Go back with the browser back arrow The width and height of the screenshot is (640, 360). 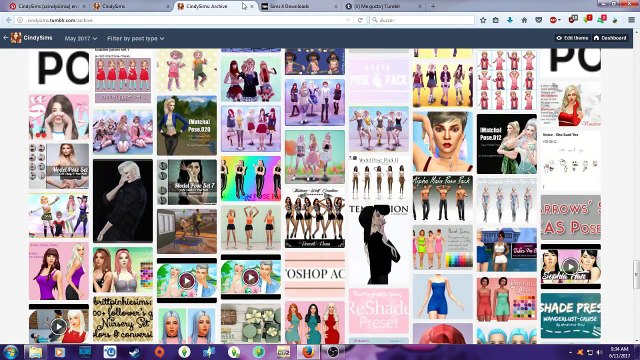pyautogui.click(x=9, y=20)
